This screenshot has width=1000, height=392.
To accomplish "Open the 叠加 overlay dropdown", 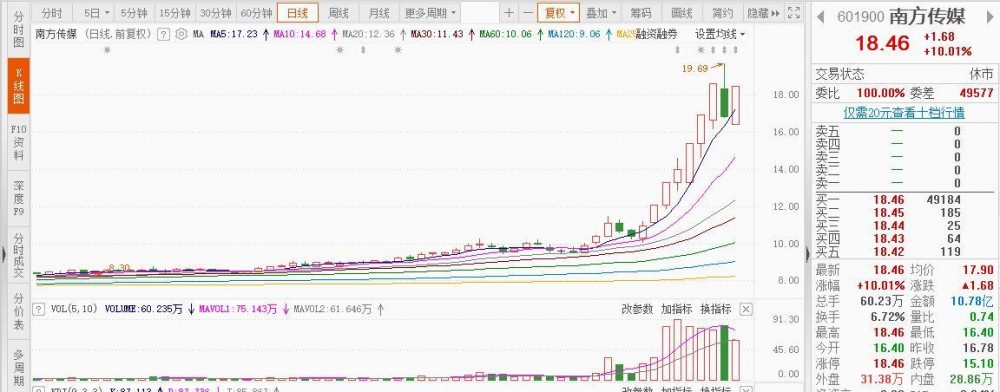I will (x=601, y=13).
